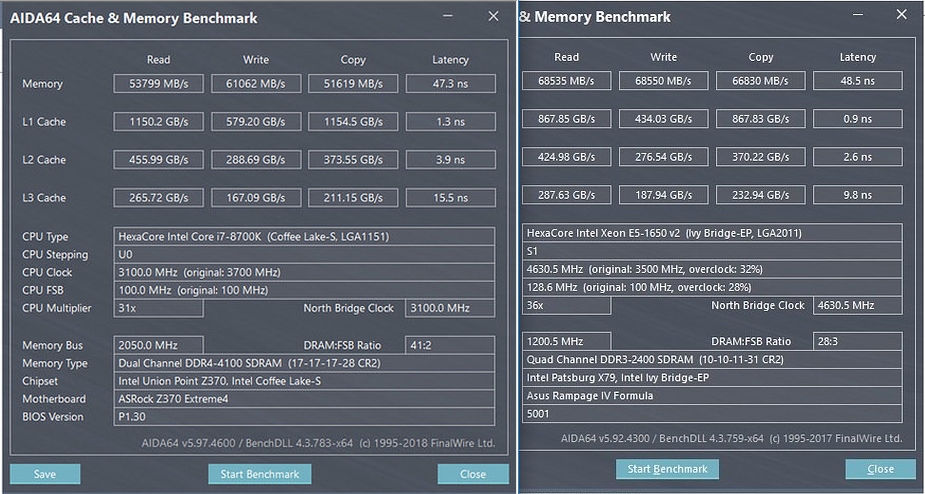The image size is (925, 494).
Task: Select the 1150.2 GB/s L1 cache read value
Action: pos(159,122)
